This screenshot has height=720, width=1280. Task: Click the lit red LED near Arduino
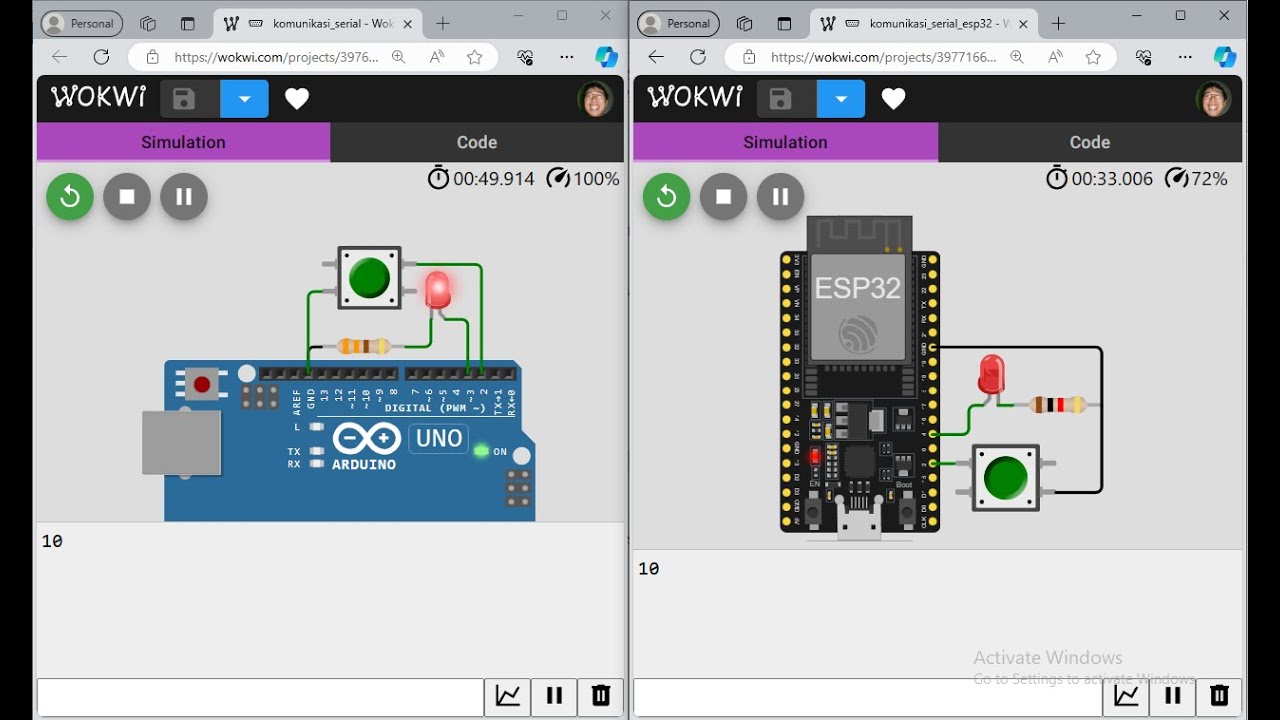437,290
